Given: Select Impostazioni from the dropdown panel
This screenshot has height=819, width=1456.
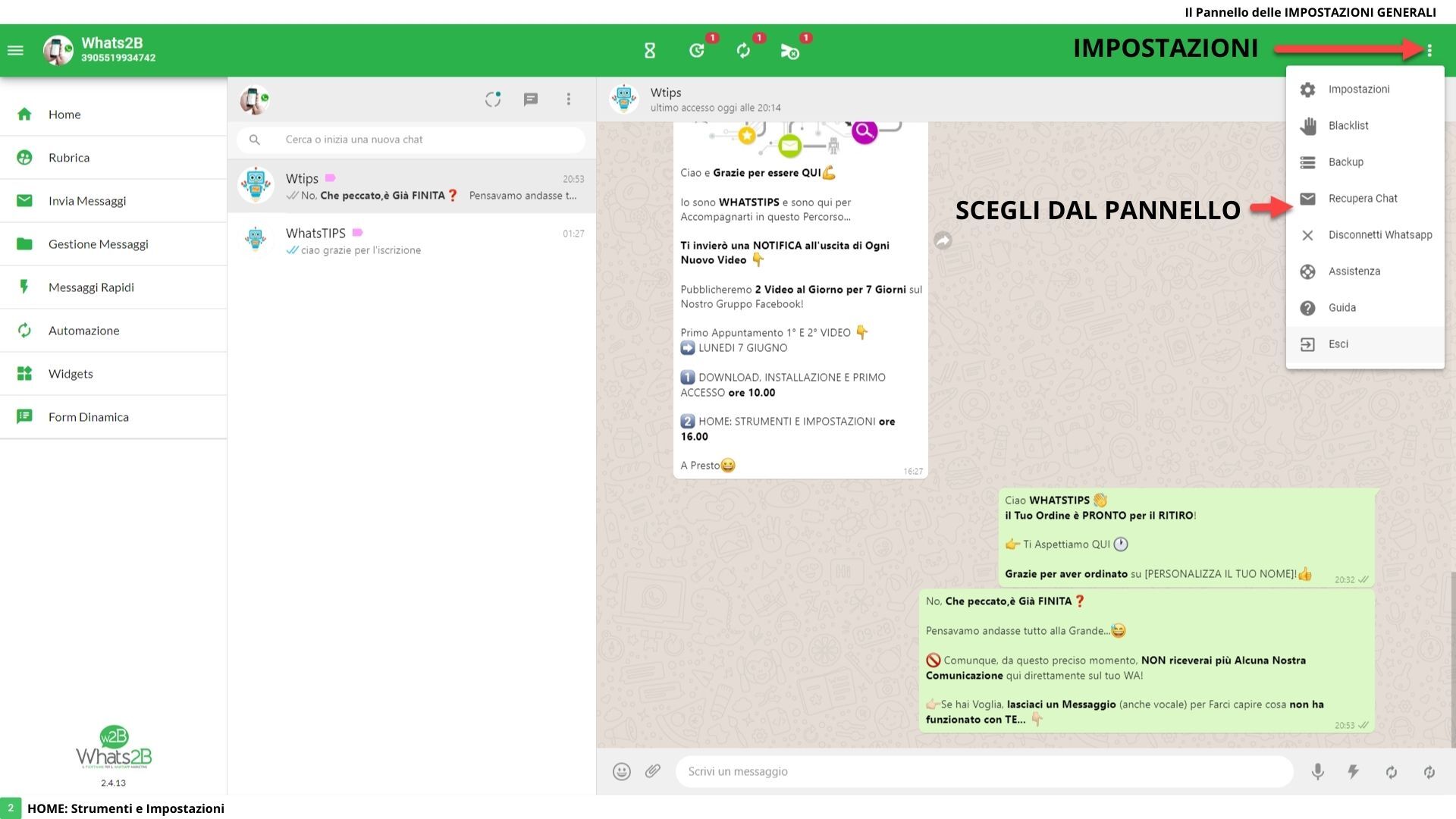Looking at the screenshot, I should (x=1365, y=89).
